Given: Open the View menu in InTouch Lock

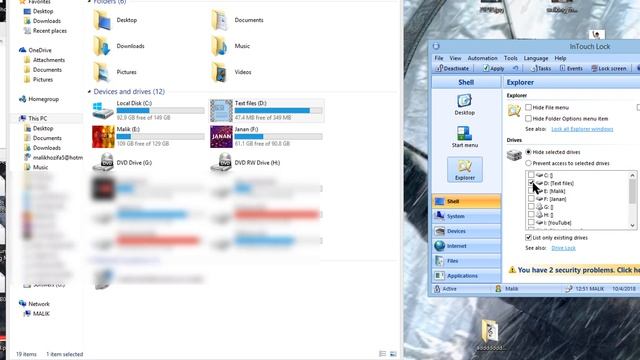Looking at the screenshot, I should click(455, 58).
